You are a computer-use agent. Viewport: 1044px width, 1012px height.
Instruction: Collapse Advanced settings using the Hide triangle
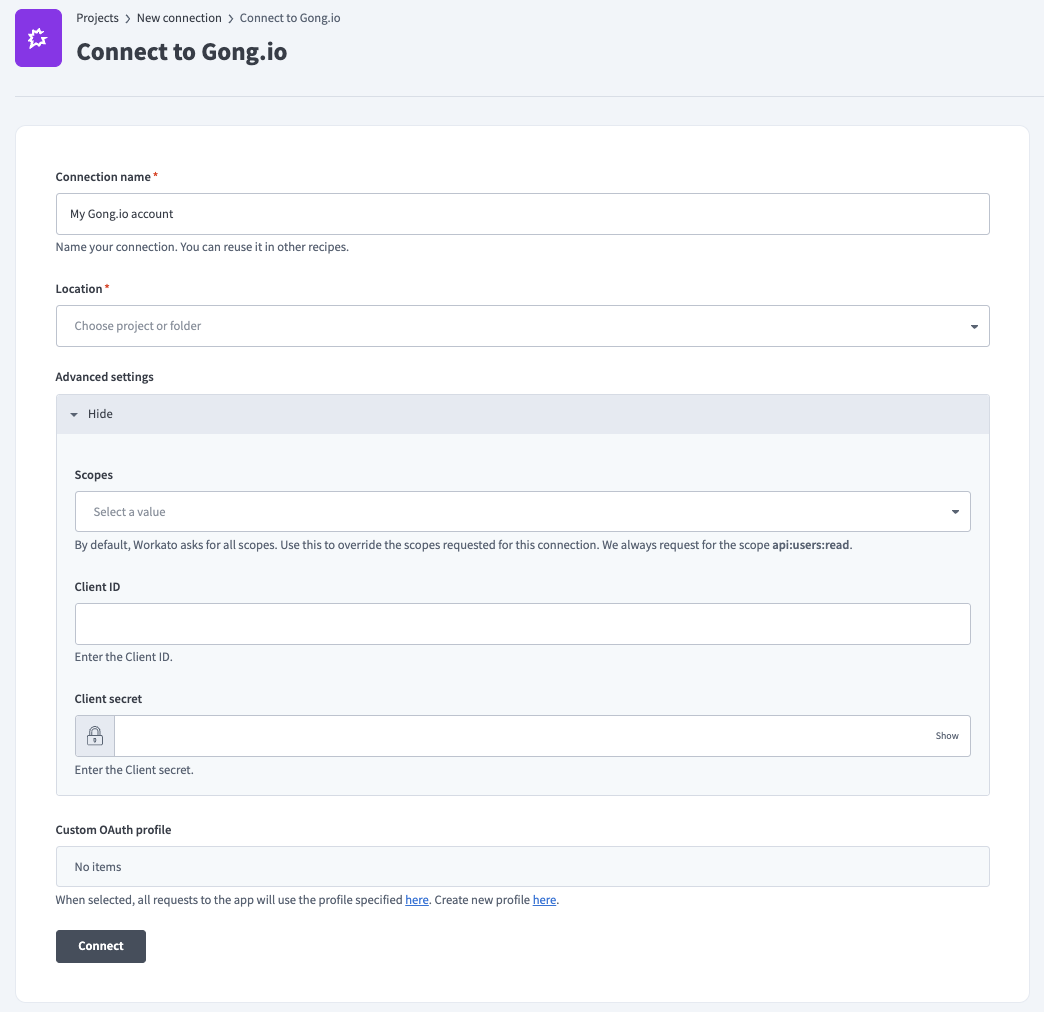(74, 414)
